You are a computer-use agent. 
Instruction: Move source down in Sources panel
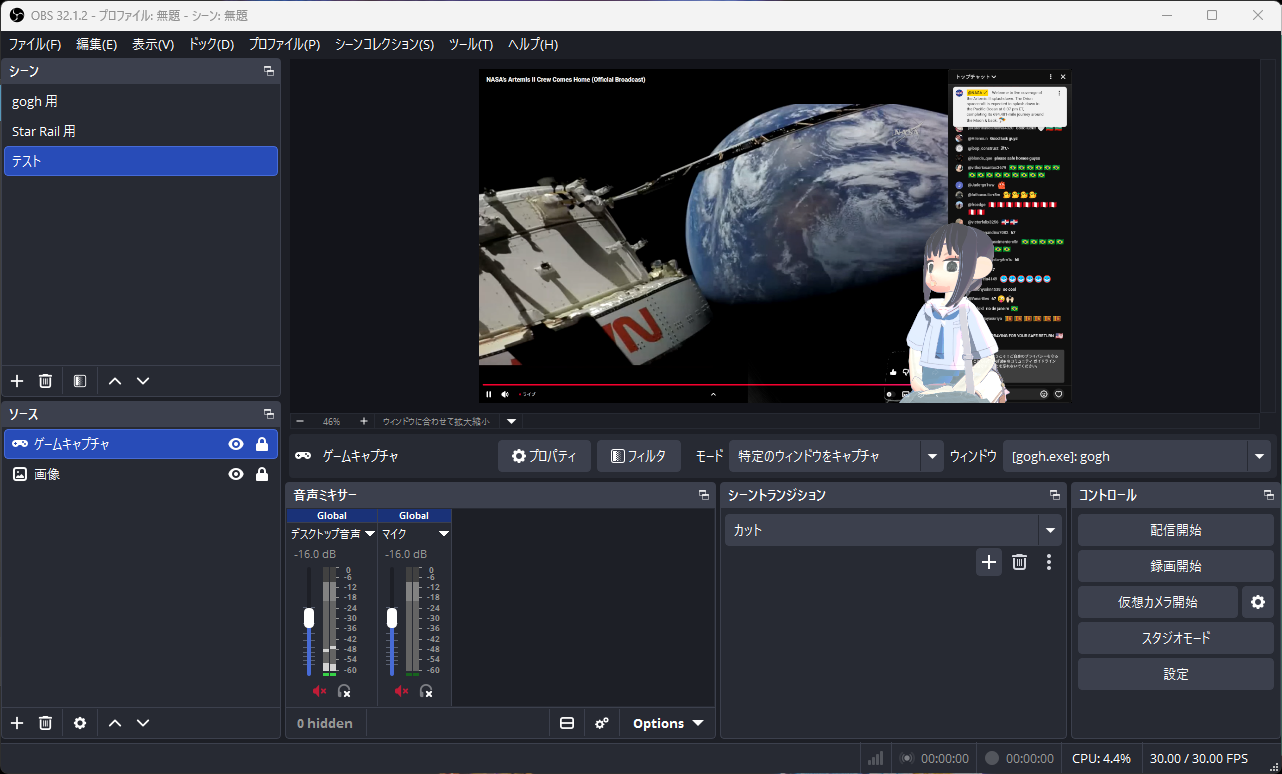point(143,723)
